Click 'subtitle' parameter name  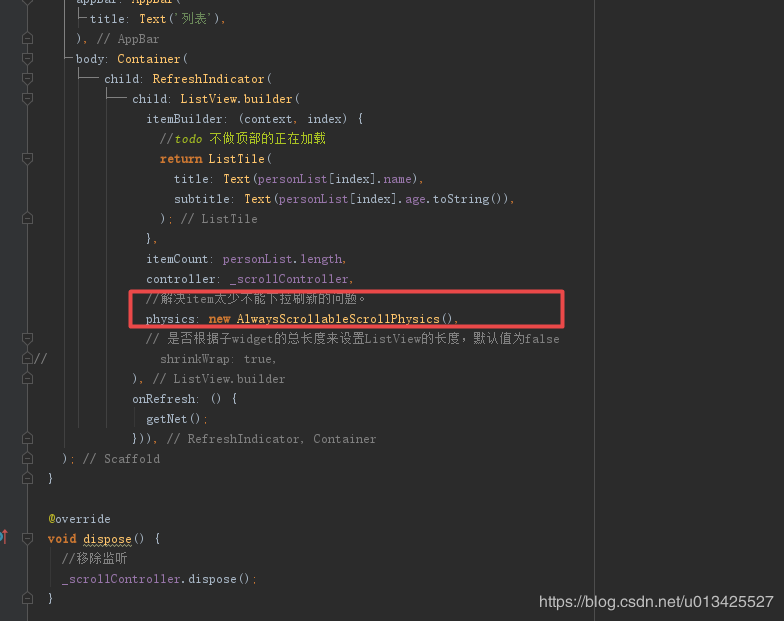click(202, 199)
